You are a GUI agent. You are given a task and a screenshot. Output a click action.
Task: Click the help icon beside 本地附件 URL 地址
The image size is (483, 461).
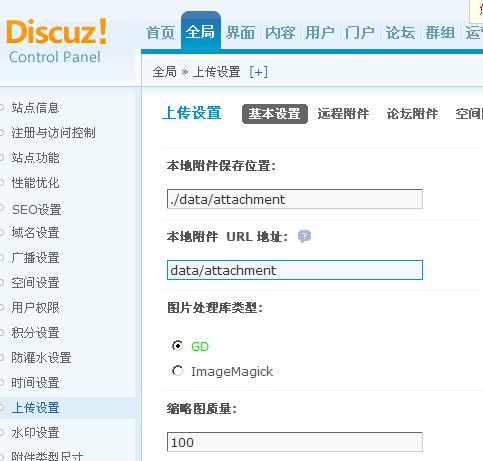tap(304, 236)
